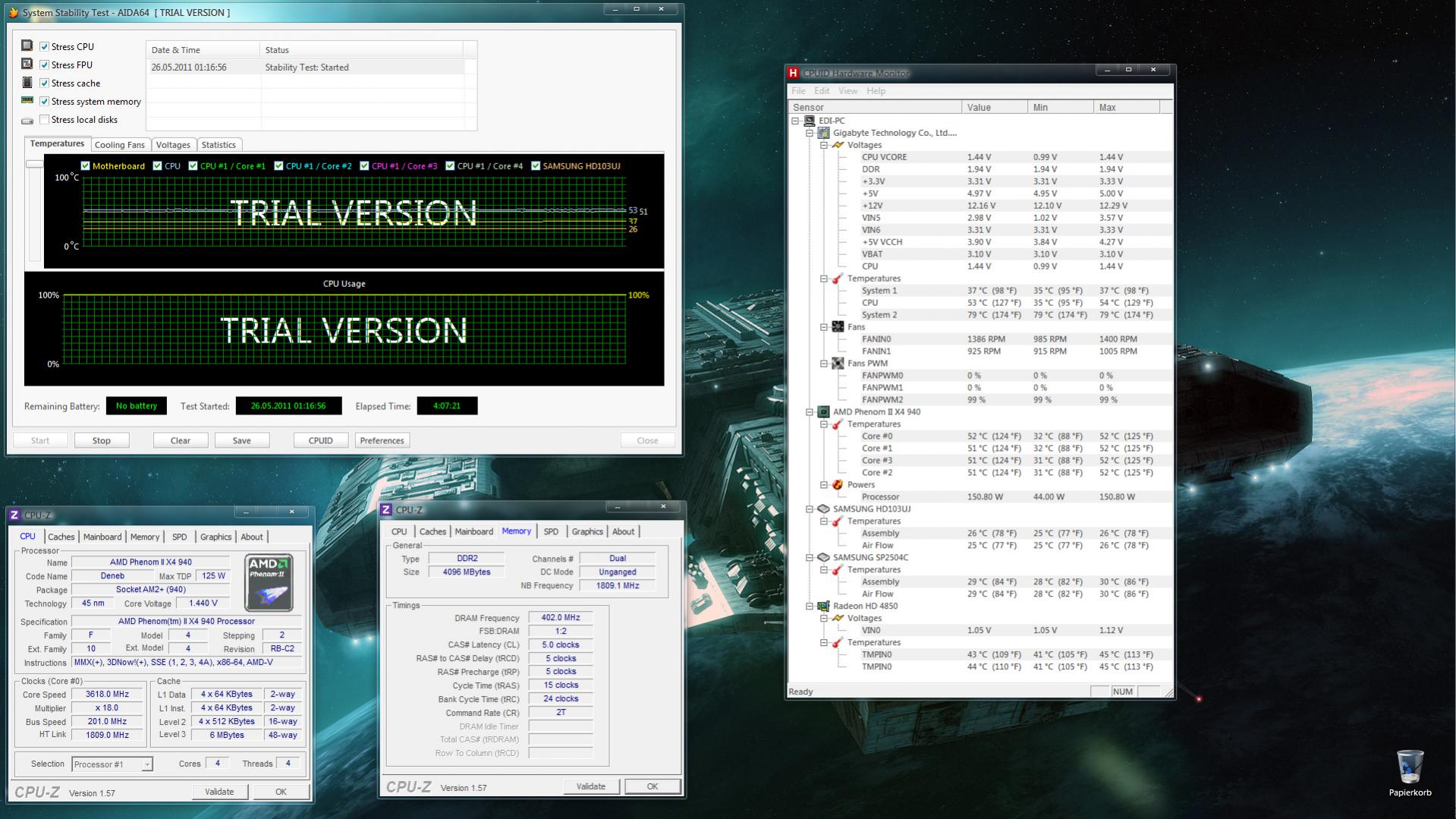This screenshot has height=819, width=1456.
Task: Click the Stress local disks drive icon
Action: pos(27,120)
